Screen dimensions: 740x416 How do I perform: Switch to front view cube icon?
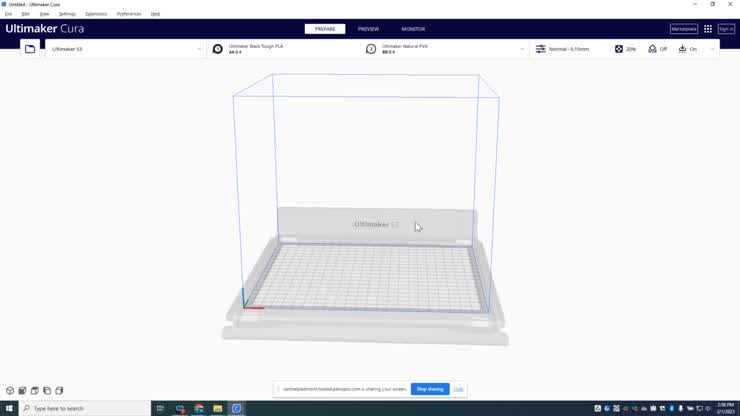22,391
